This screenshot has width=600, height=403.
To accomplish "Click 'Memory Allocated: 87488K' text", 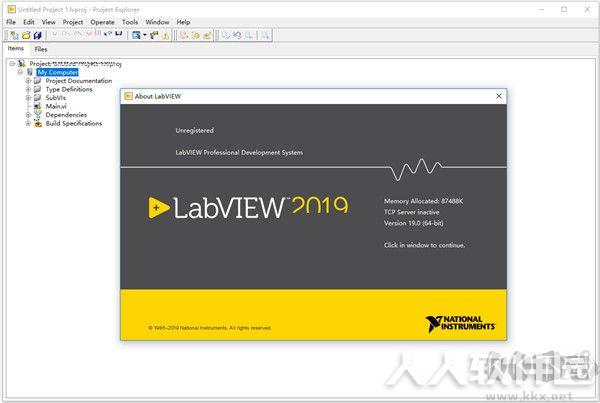I will 424,201.
